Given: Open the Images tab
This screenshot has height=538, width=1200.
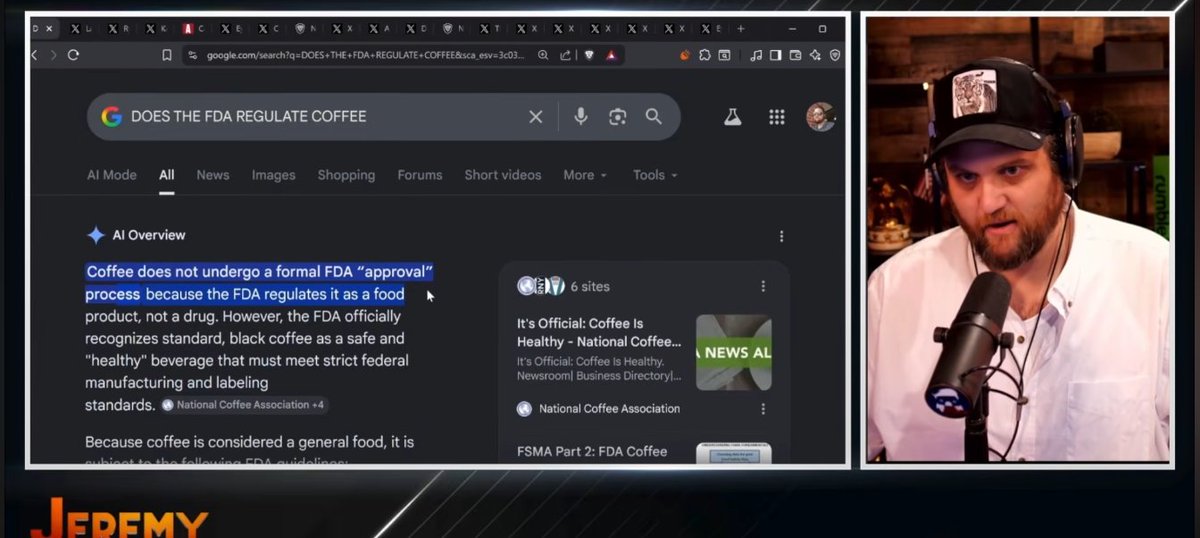Looking at the screenshot, I should tap(274, 175).
